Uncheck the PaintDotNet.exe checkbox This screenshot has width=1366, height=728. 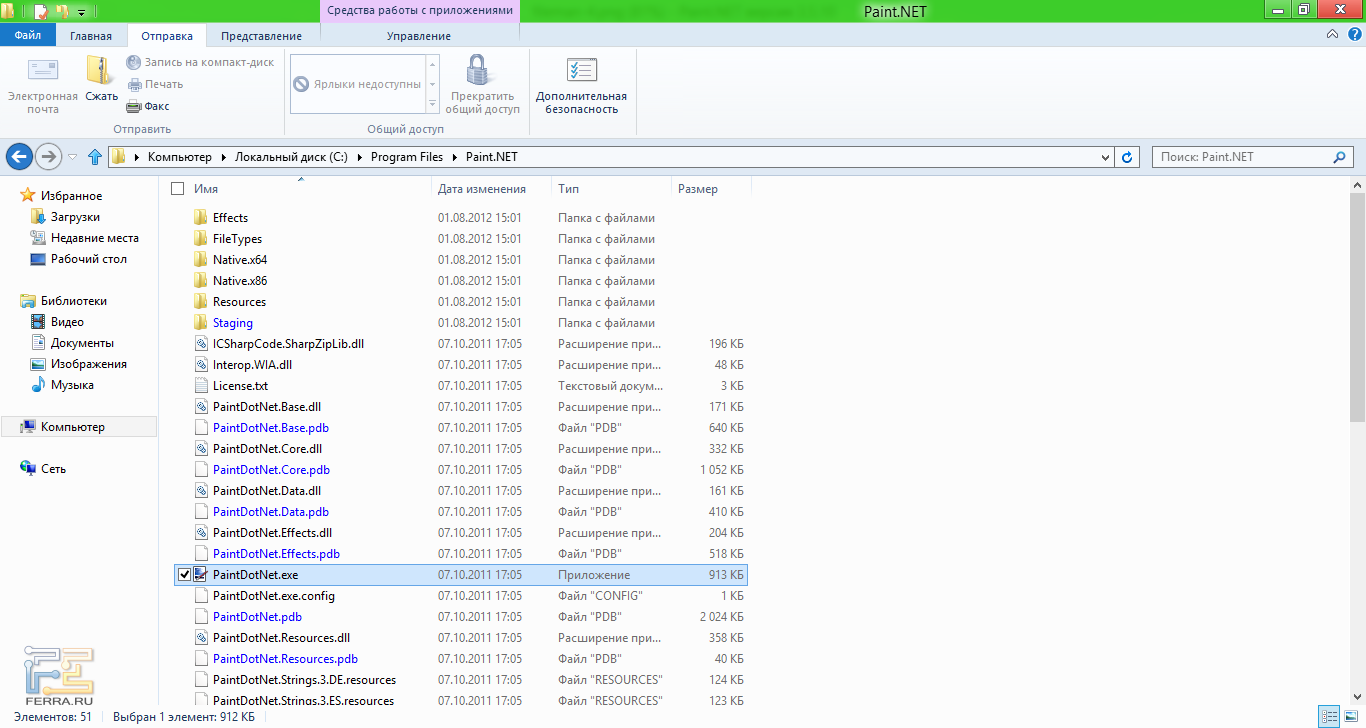tap(183, 575)
